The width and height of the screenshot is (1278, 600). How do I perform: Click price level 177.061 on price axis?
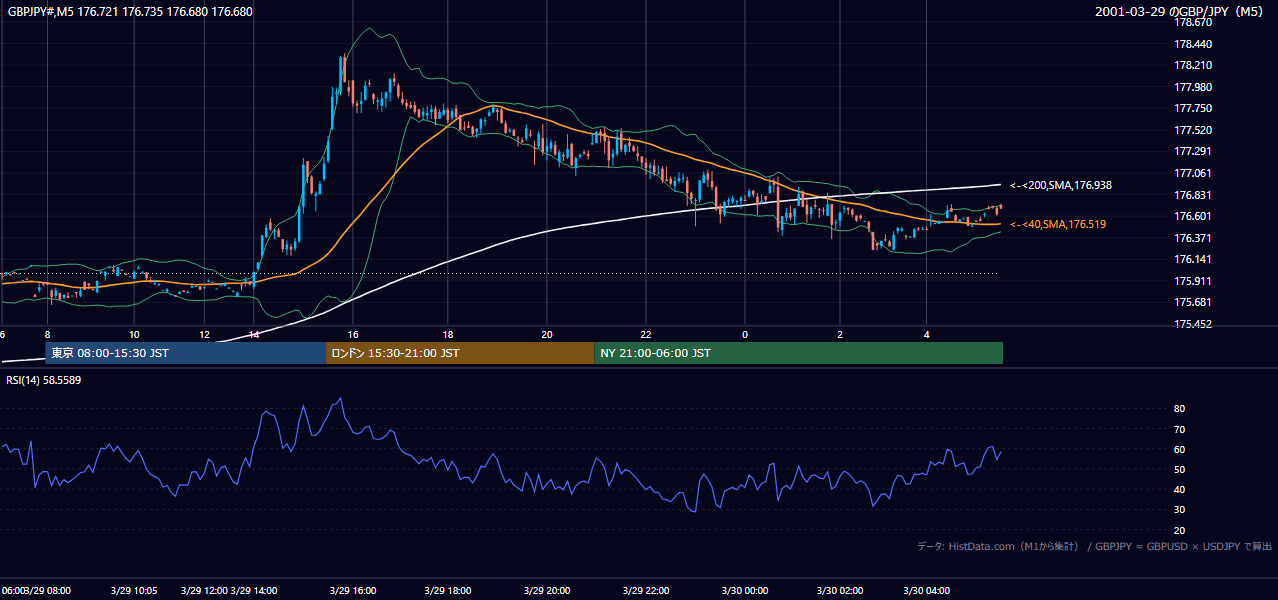1193,173
